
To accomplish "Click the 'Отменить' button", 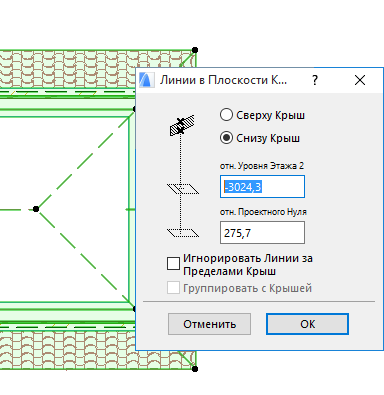I will [x=209, y=324].
